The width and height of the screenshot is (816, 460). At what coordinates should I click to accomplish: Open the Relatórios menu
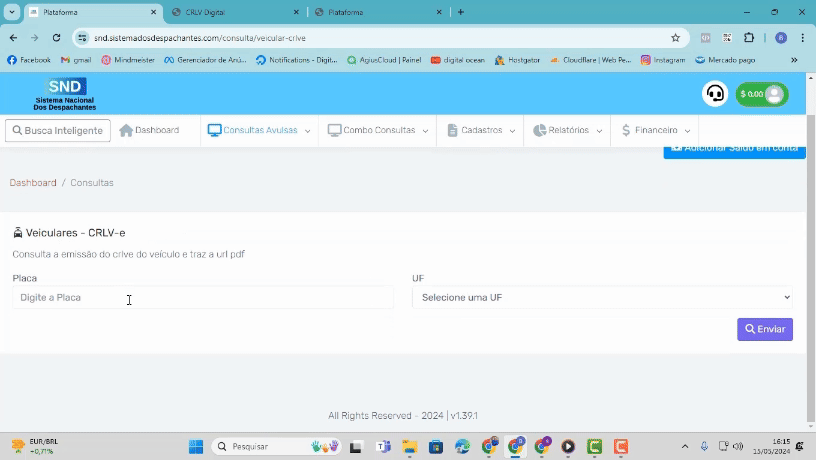point(568,130)
